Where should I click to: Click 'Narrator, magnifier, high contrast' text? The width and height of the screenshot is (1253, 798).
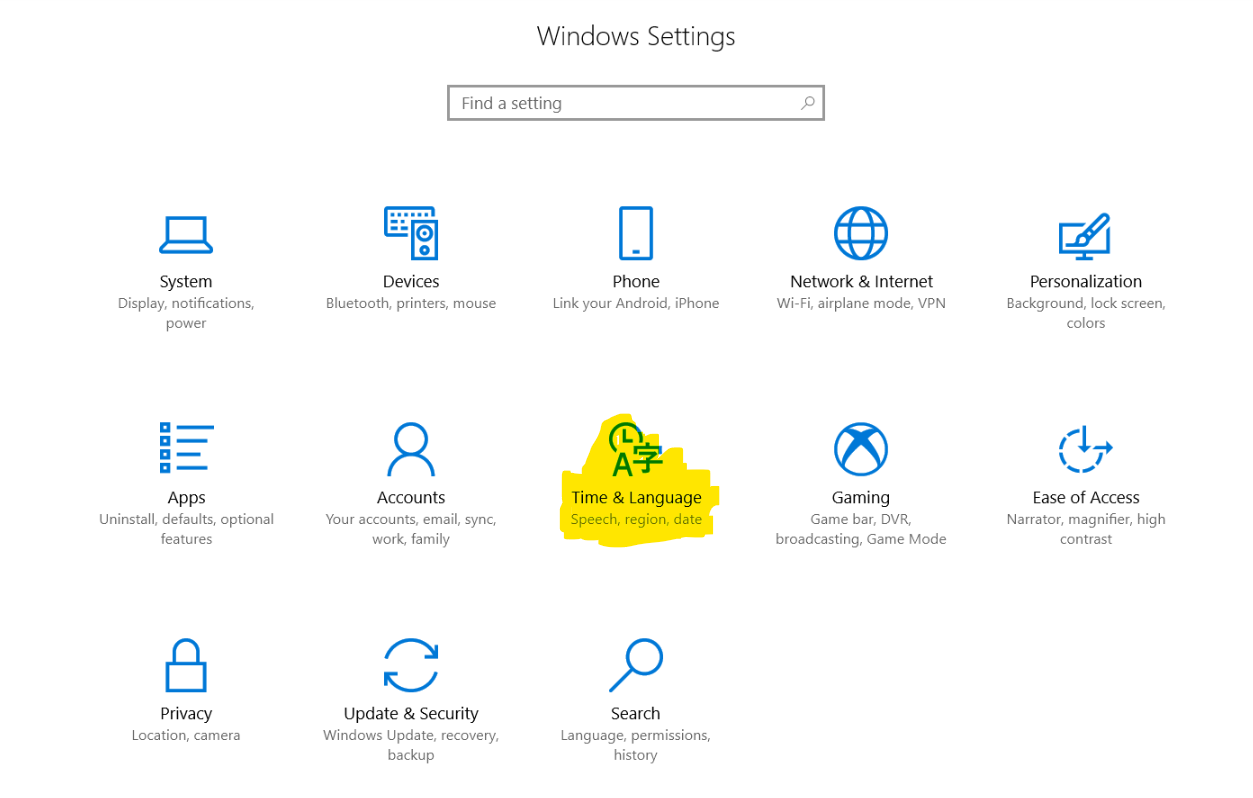[1086, 529]
